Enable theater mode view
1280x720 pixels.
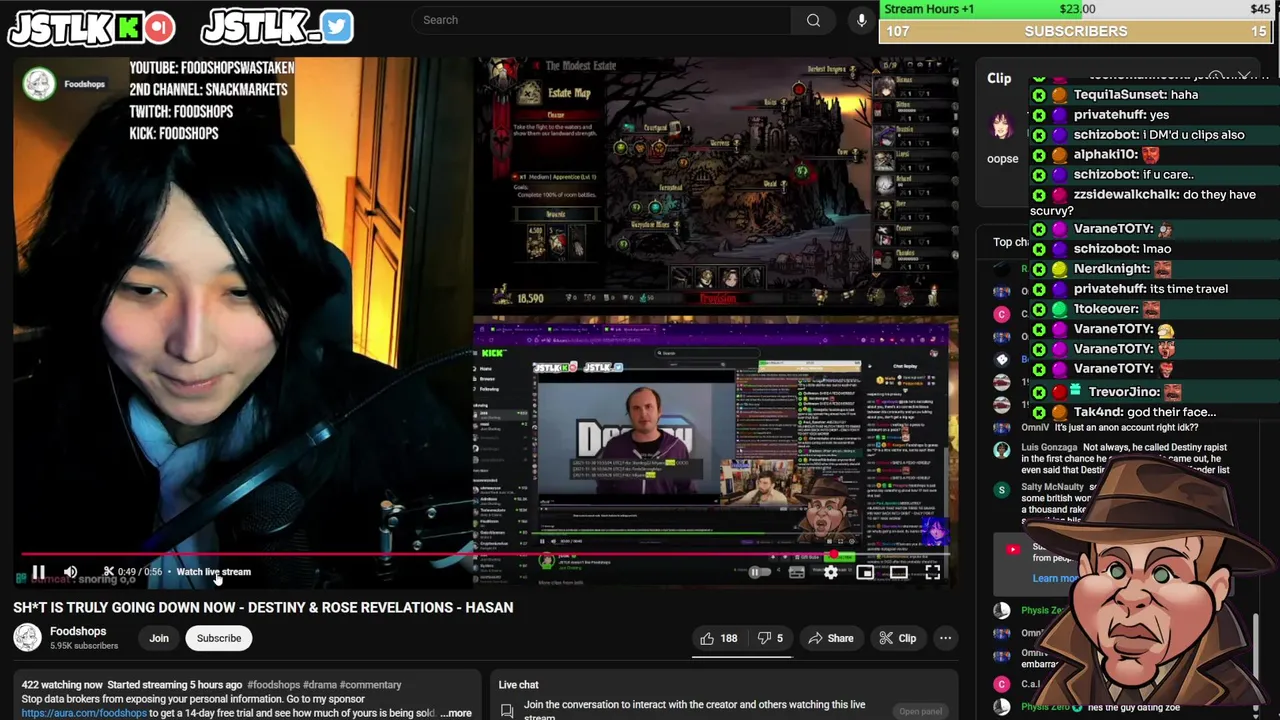[898, 572]
